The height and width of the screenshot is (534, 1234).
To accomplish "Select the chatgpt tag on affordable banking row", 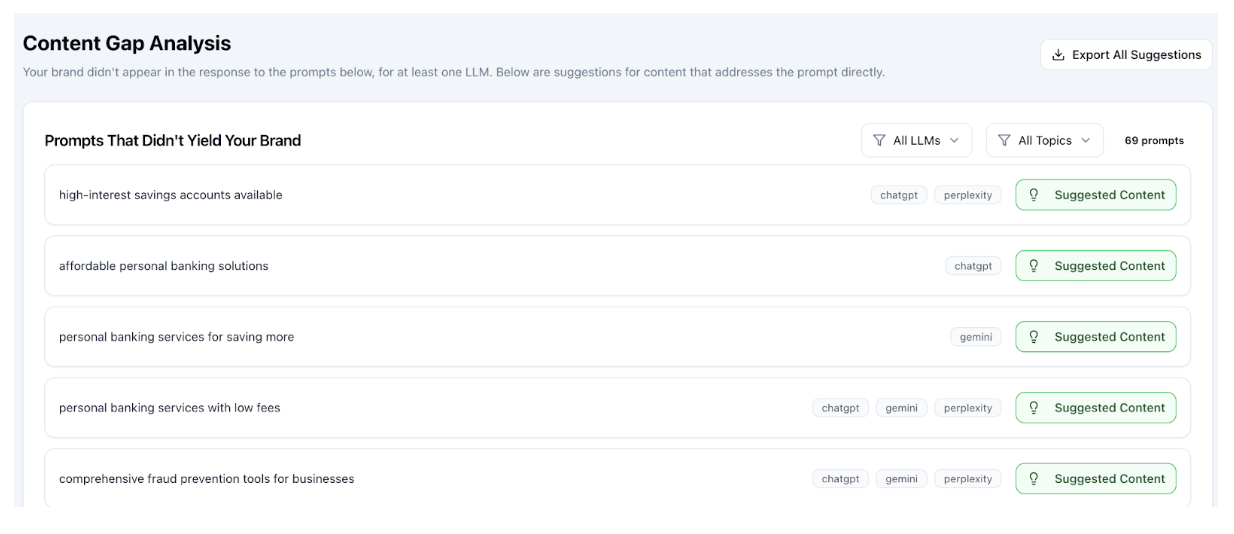I will coord(973,266).
